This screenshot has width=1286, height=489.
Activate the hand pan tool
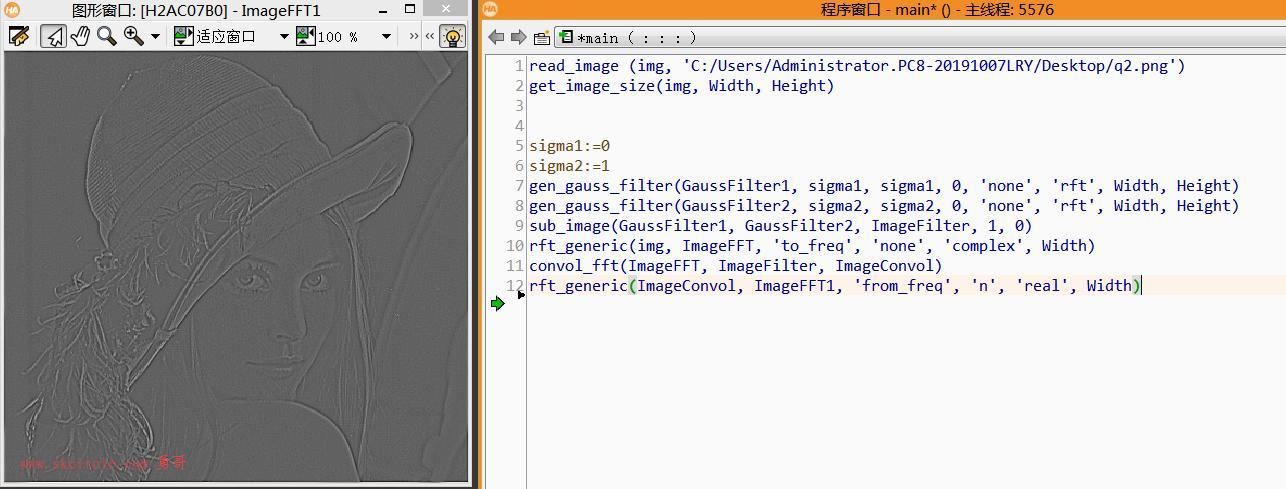pos(80,36)
